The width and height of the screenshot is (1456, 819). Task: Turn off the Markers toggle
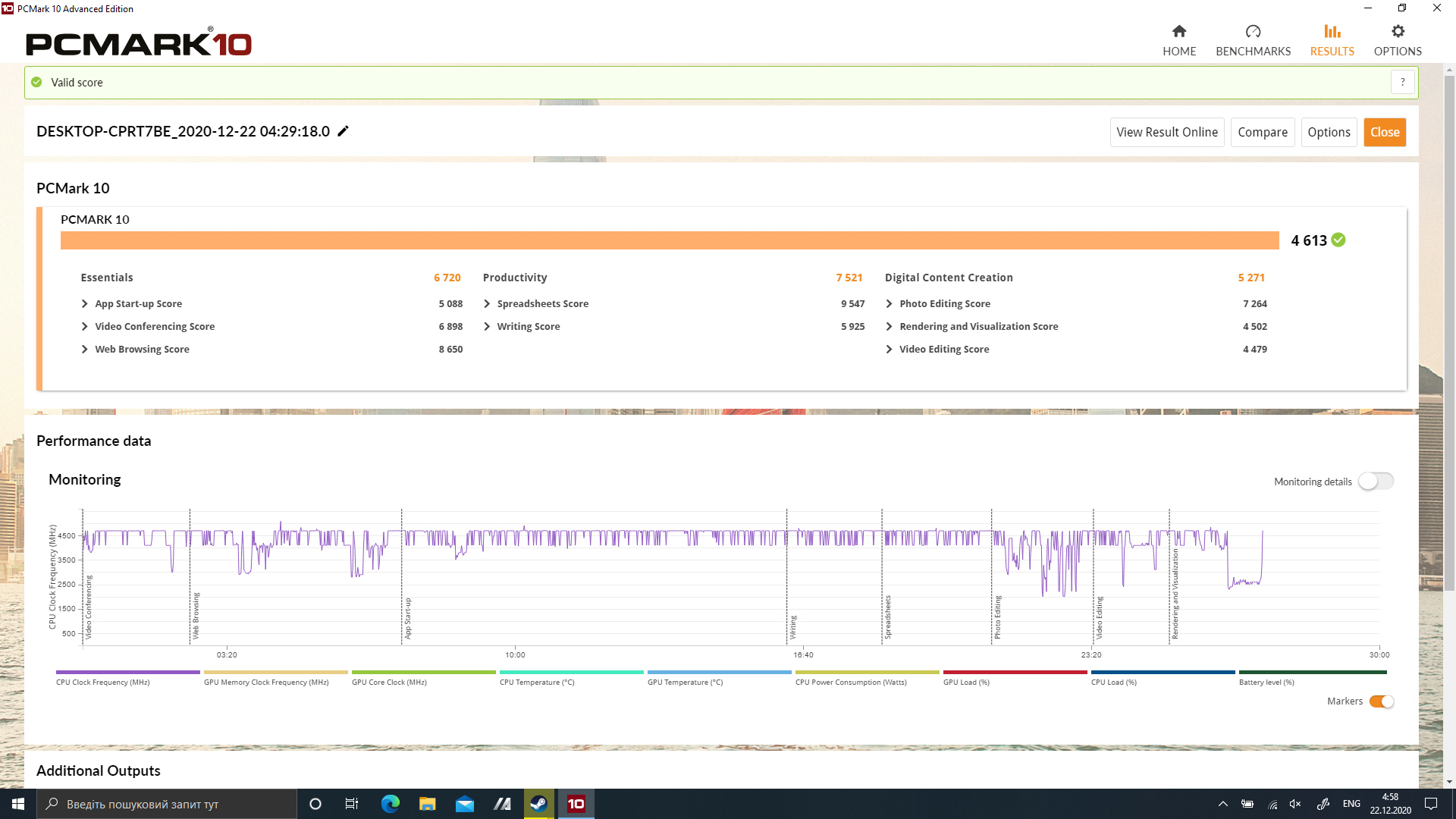tap(1382, 701)
